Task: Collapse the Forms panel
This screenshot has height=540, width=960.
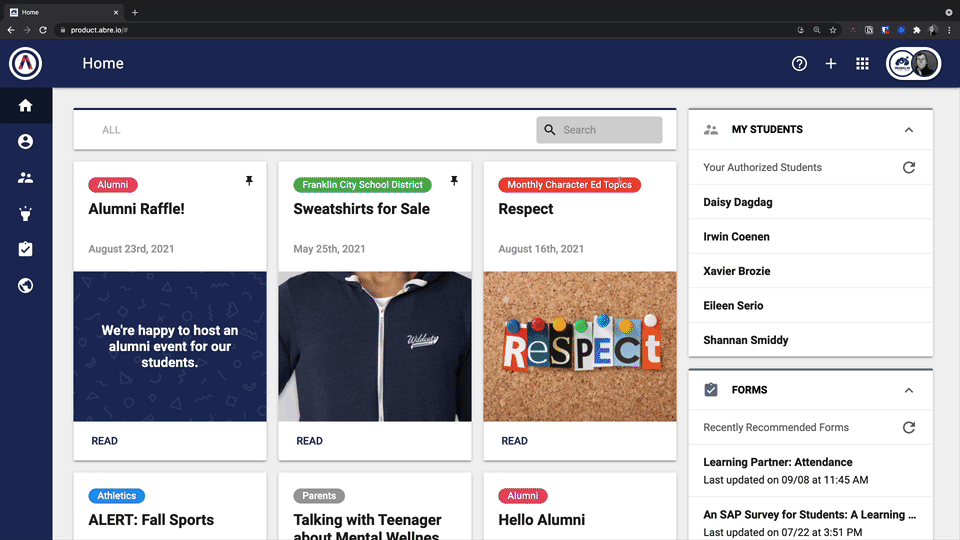Action: click(x=908, y=390)
